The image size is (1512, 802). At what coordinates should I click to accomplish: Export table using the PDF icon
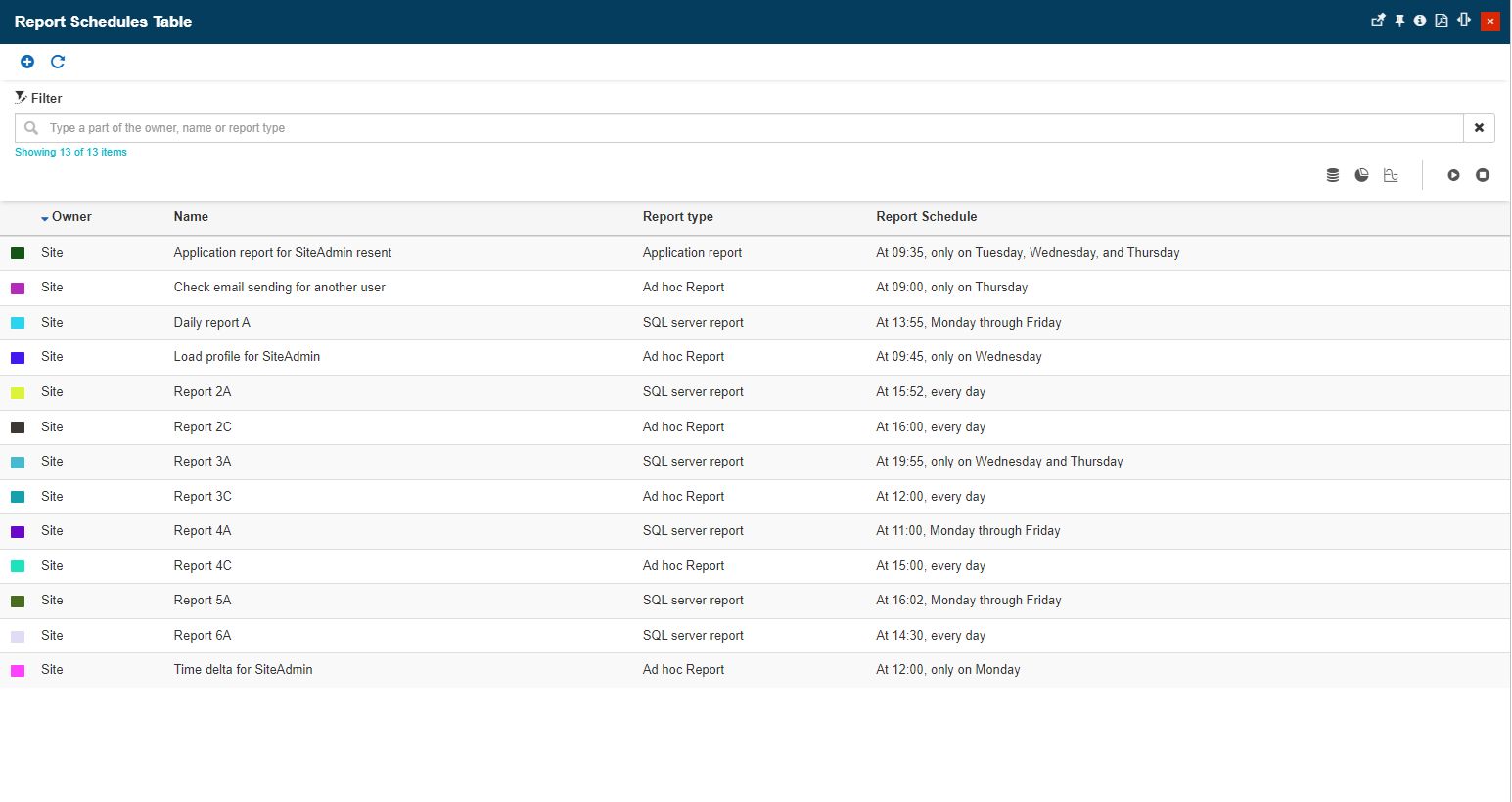coord(1442,21)
